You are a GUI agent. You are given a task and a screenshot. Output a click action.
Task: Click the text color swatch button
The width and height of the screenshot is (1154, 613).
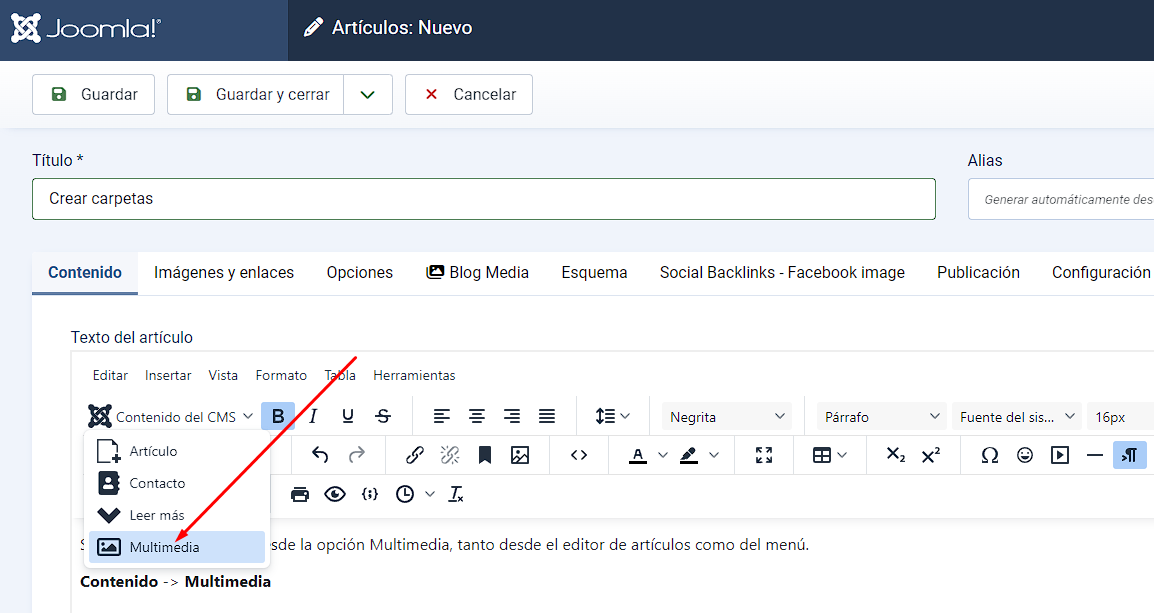[x=637, y=455]
